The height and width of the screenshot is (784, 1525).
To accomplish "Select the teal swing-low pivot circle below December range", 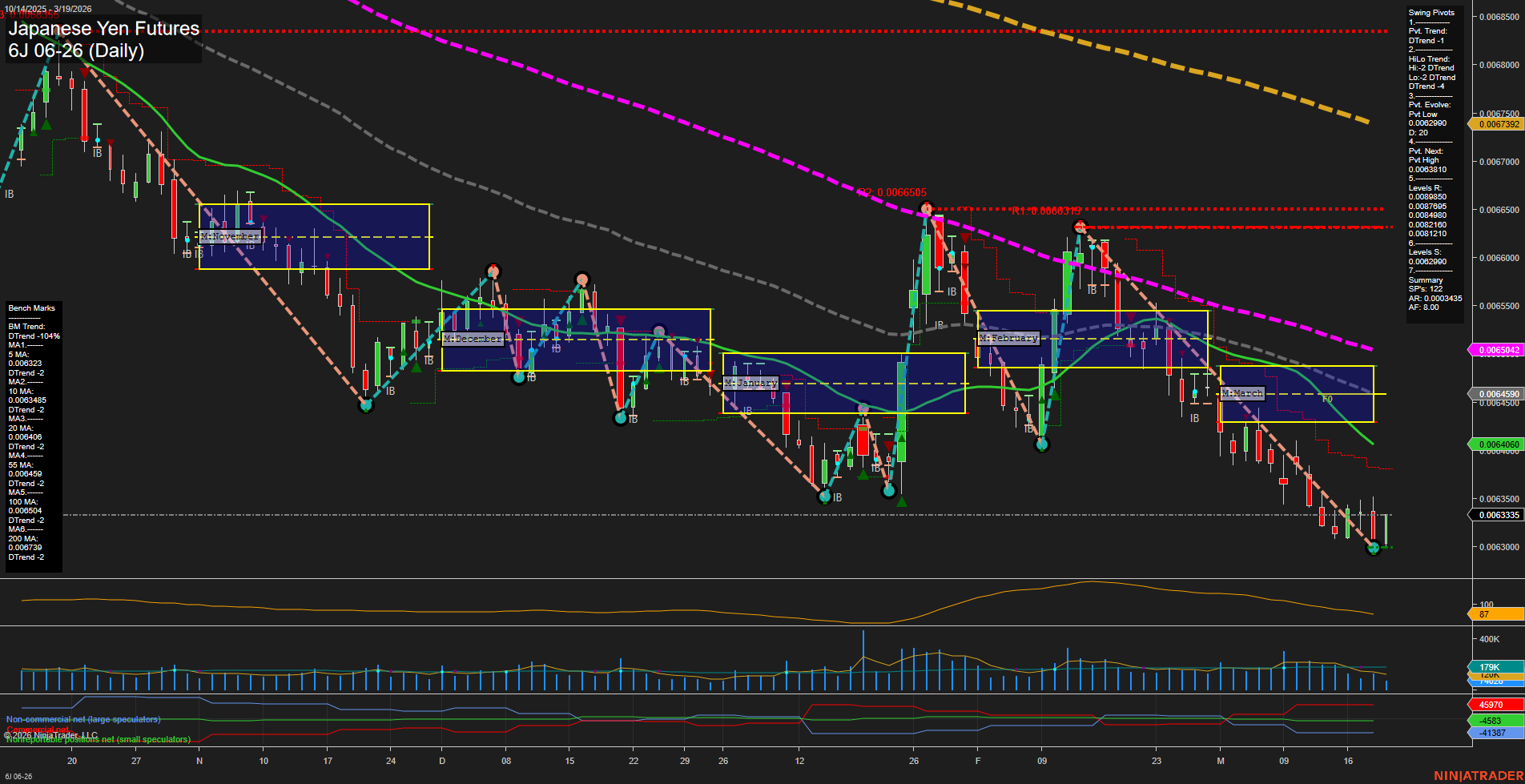I will pos(621,416).
